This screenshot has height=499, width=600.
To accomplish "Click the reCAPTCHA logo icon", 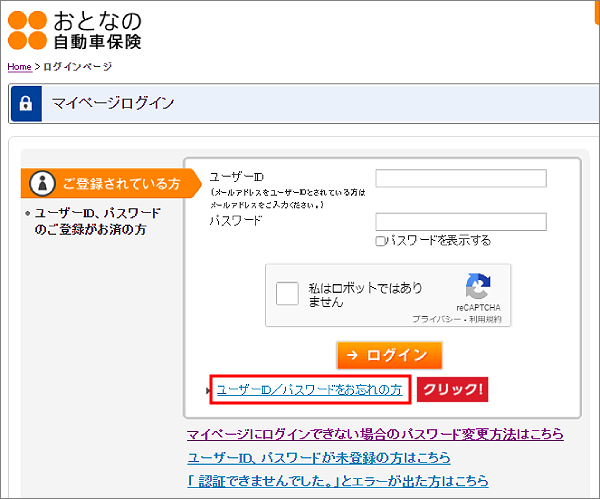I will tap(478, 286).
